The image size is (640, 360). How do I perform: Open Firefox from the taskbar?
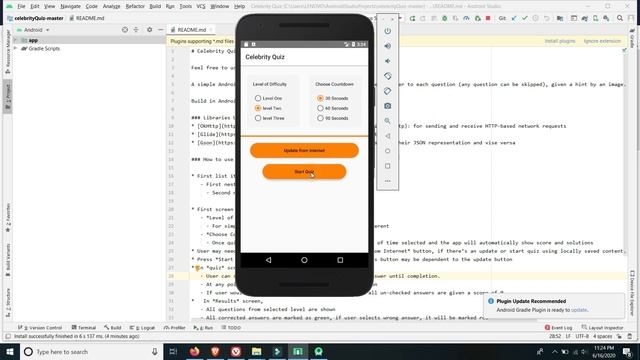pos(195,351)
